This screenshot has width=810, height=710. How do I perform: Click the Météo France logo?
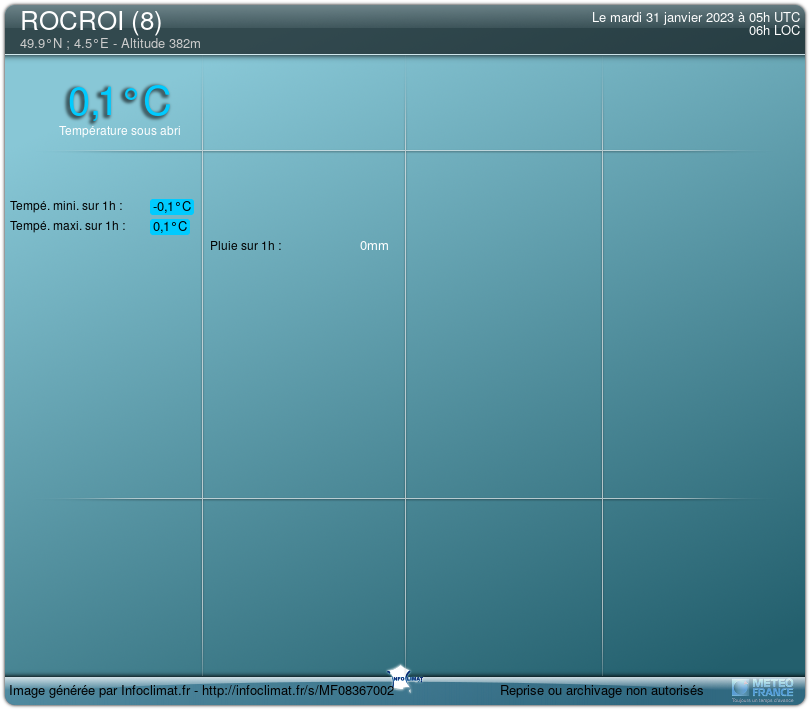764,688
